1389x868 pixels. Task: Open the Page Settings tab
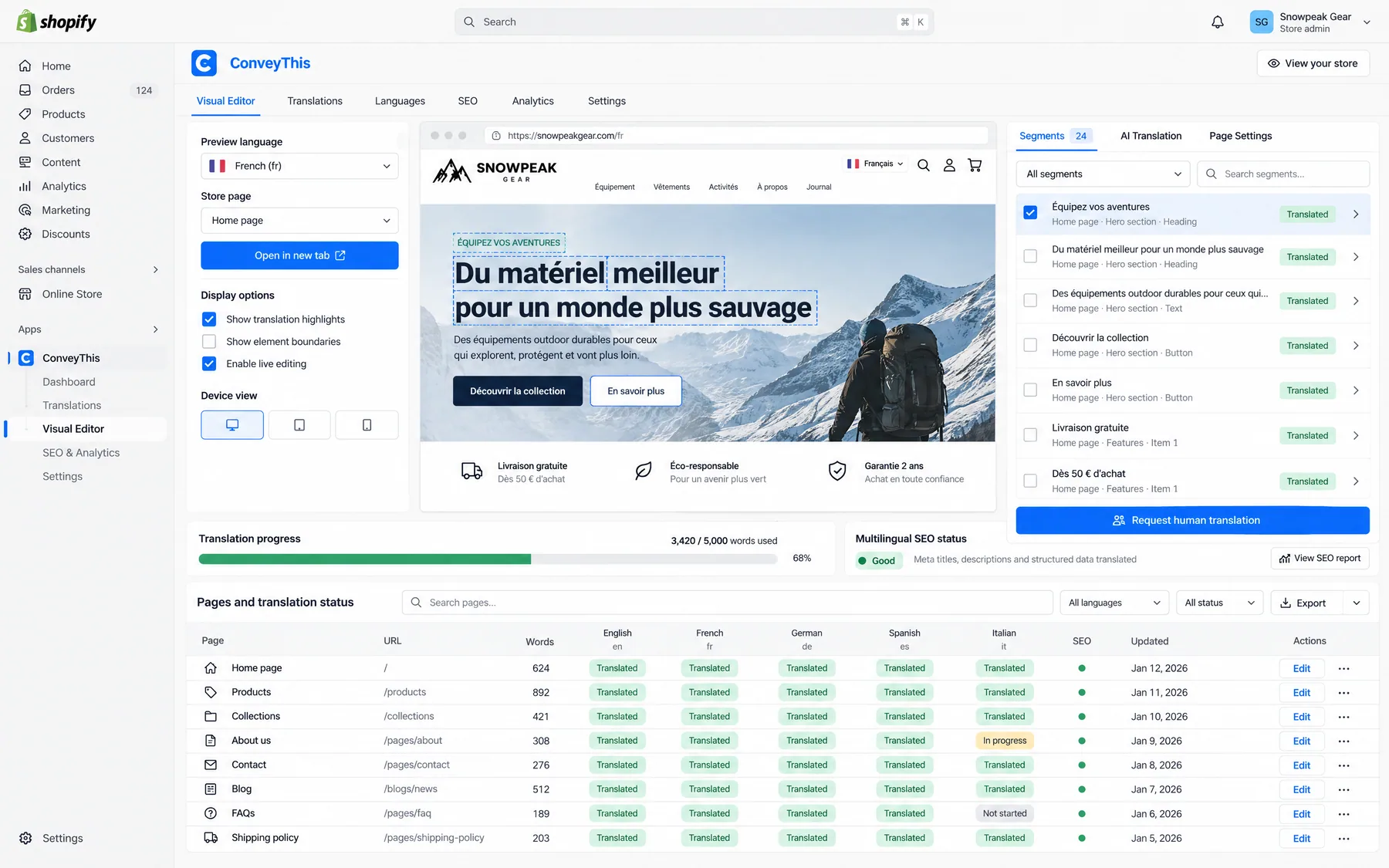pos(1241,136)
